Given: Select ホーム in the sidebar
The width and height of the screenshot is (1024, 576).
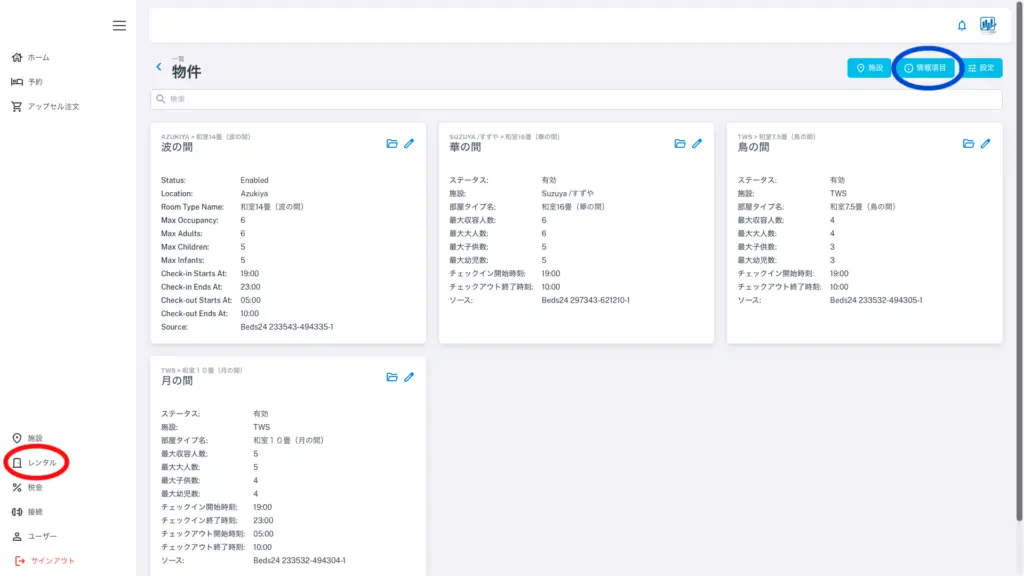Looking at the screenshot, I should click(37, 58).
